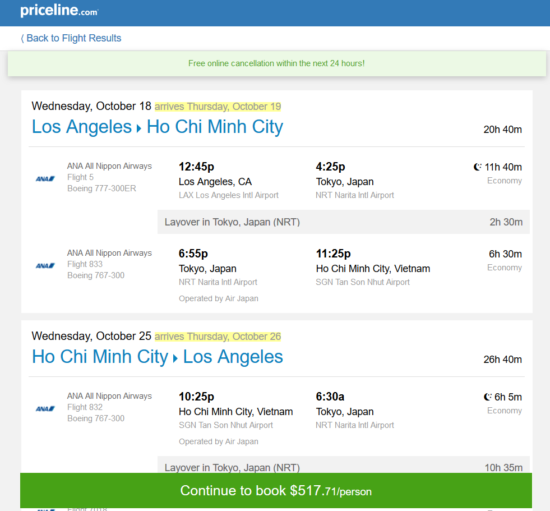Click the back chevron before Flight Results
The height and width of the screenshot is (511, 550).
(x=22, y=38)
